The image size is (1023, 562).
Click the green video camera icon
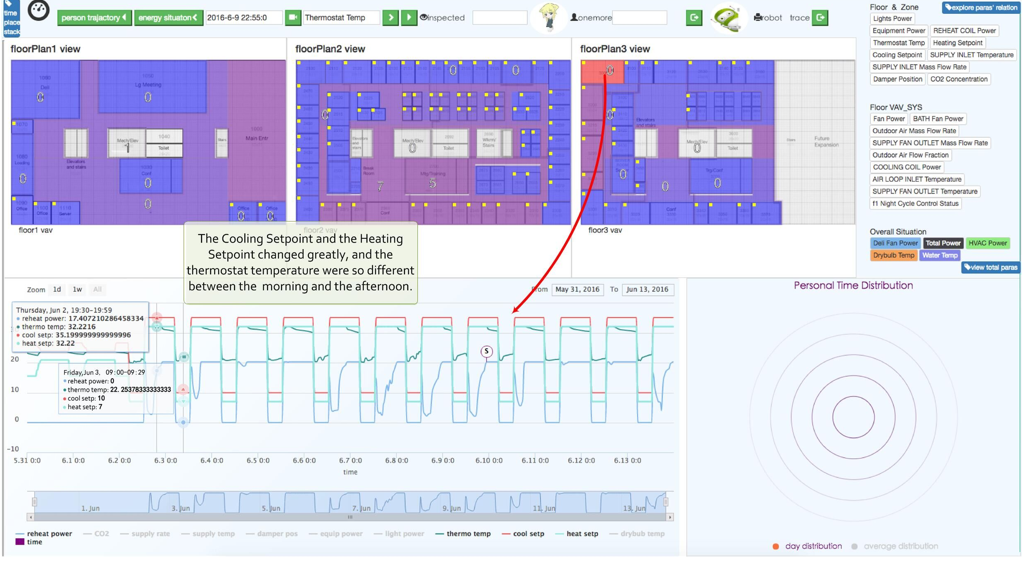pyautogui.click(x=293, y=18)
